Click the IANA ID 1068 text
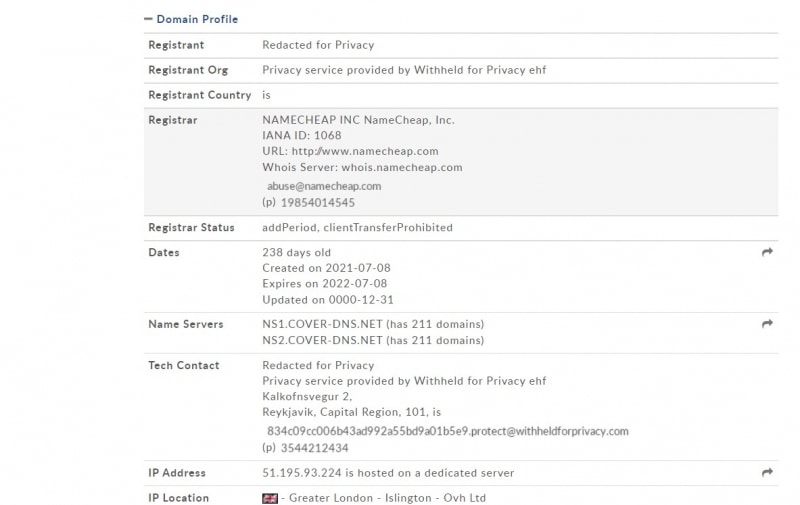 point(301,136)
